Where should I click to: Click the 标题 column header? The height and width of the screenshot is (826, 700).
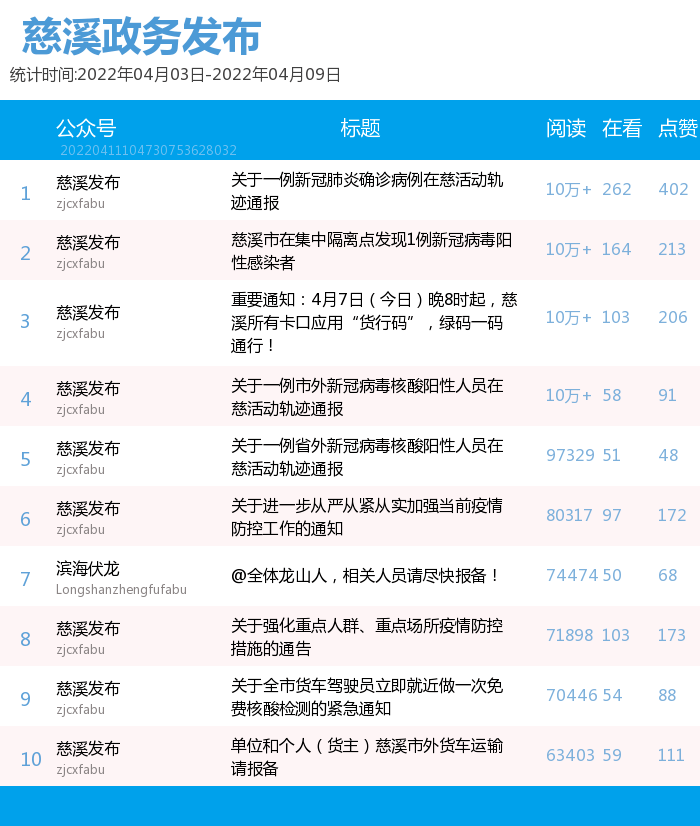(x=360, y=128)
